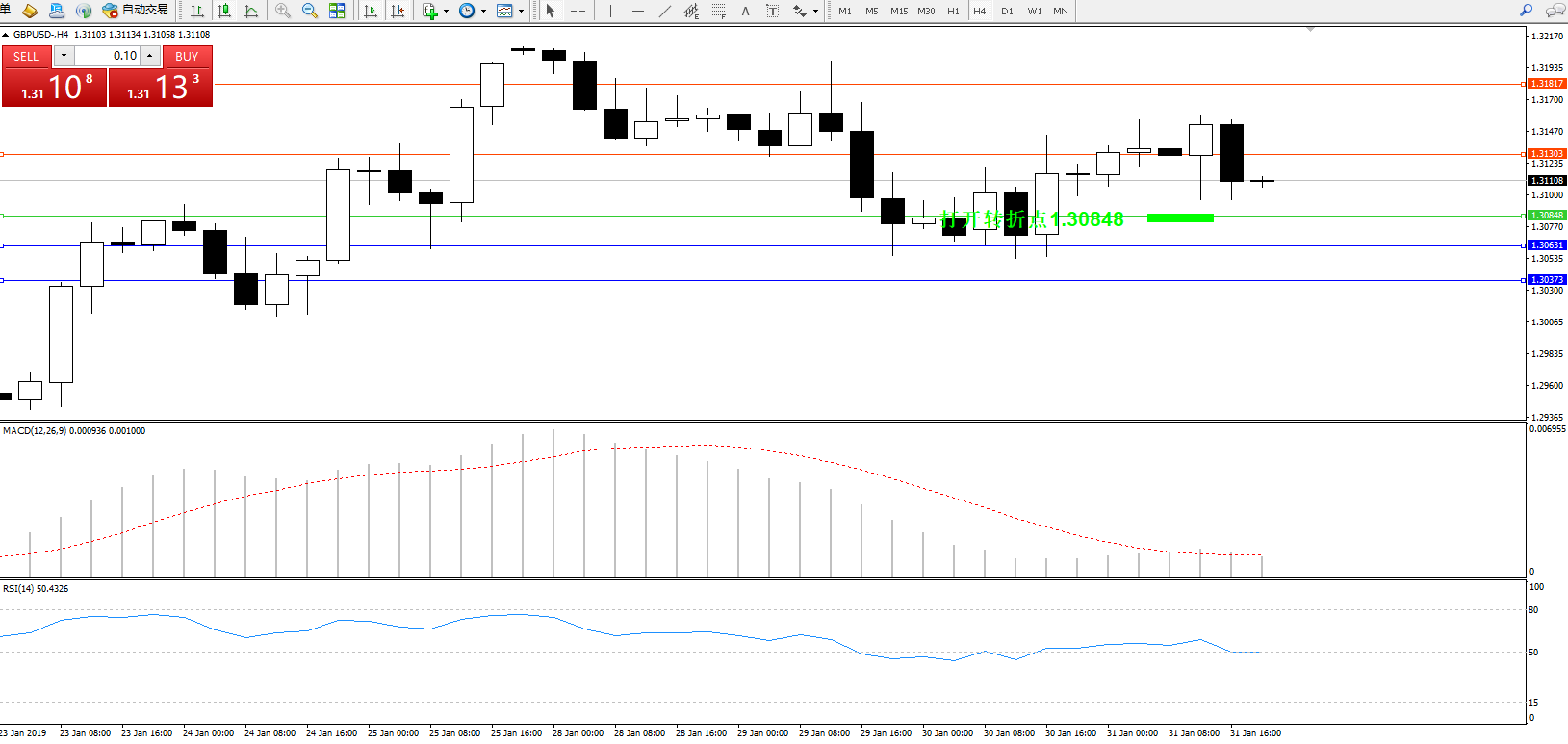The width and height of the screenshot is (1568, 744).
Task: Zoom out of the chart
Action: [x=310, y=11]
